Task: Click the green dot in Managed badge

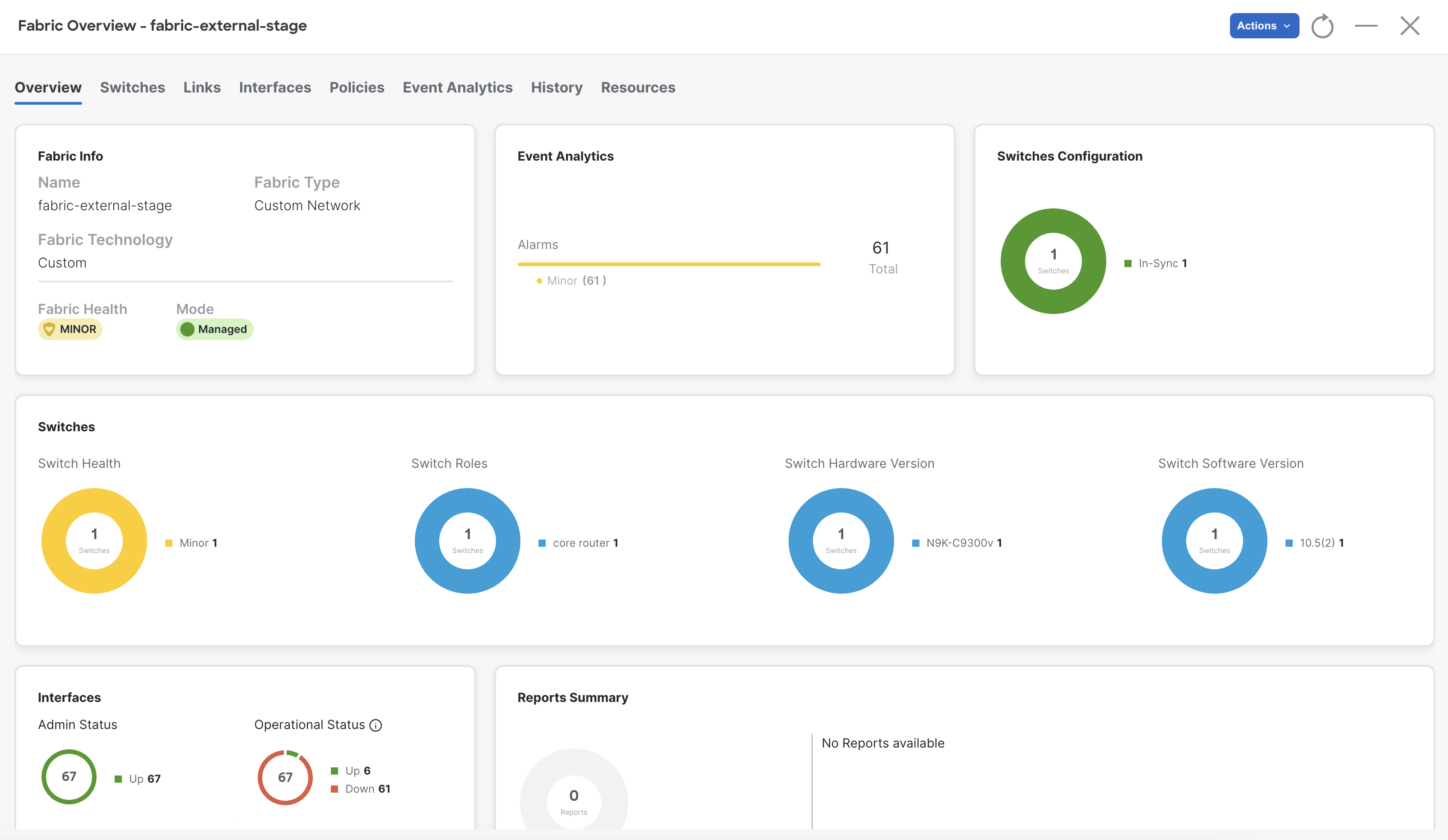Action: [187, 329]
